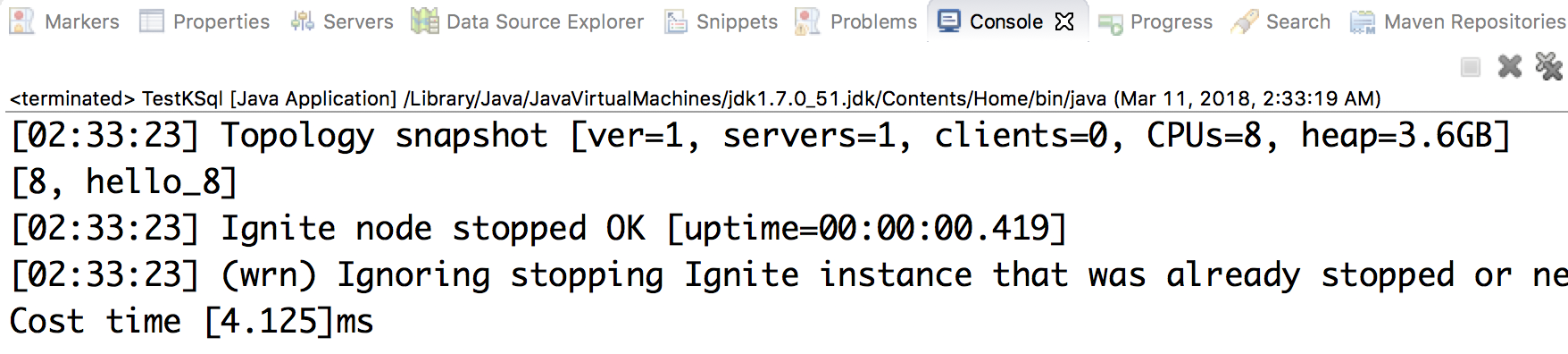This screenshot has height=354, width=1568.
Task: Switch to the Snippets tab
Action: (x=721, y=21)
